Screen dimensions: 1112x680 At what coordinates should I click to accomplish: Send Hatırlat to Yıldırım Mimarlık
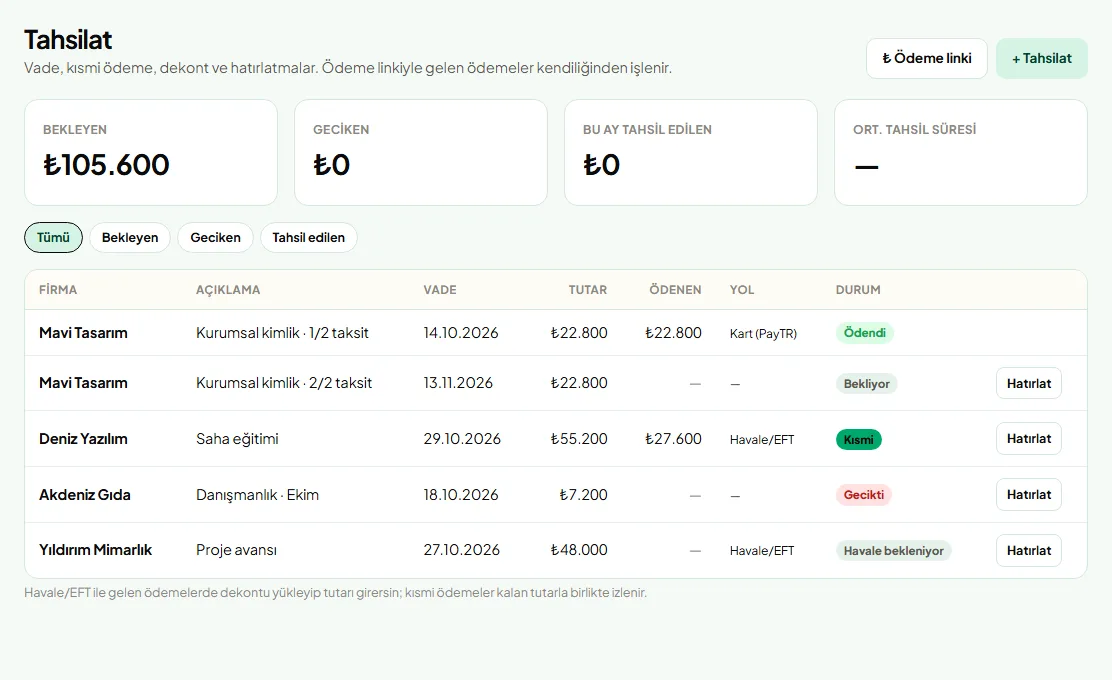[x=1028, y=550]
